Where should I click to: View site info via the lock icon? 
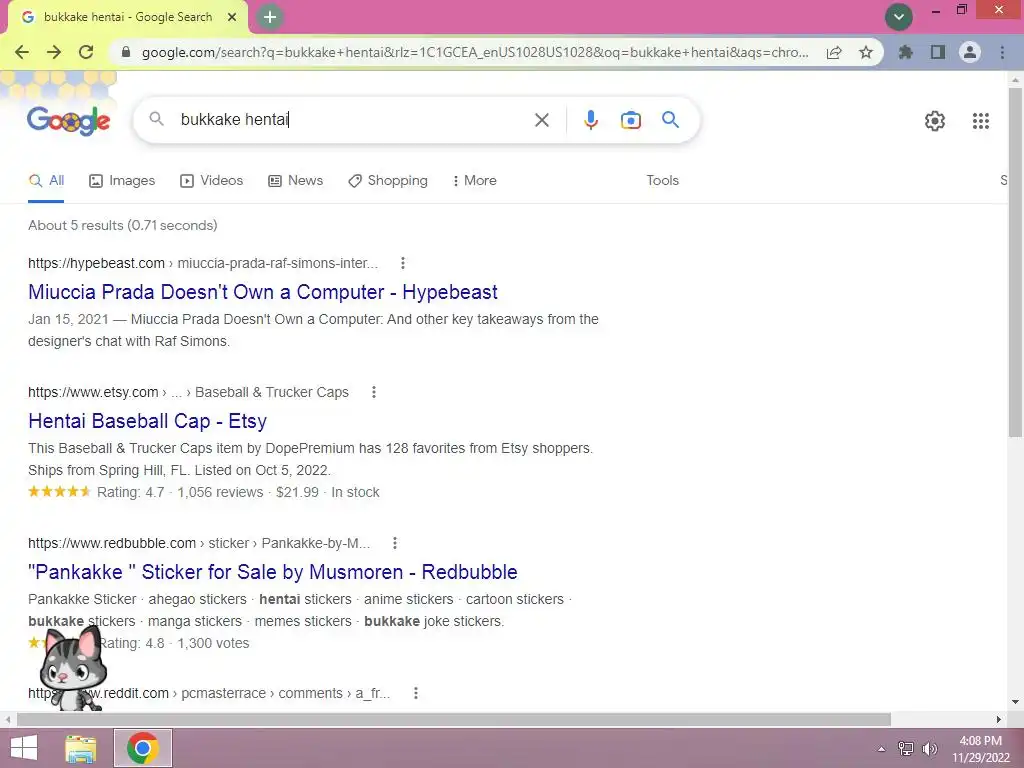[126, 52]
